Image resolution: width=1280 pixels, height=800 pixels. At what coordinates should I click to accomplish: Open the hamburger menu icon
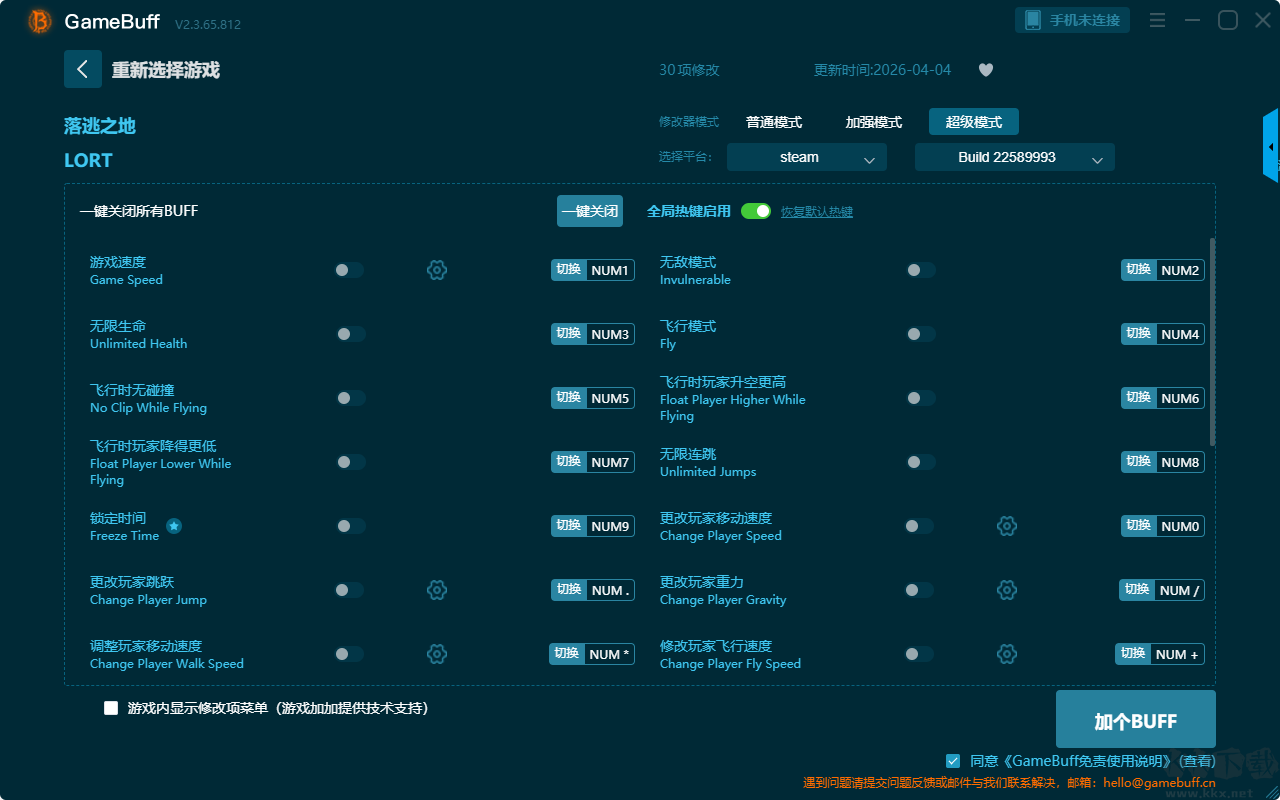(x=1157, y=20)
